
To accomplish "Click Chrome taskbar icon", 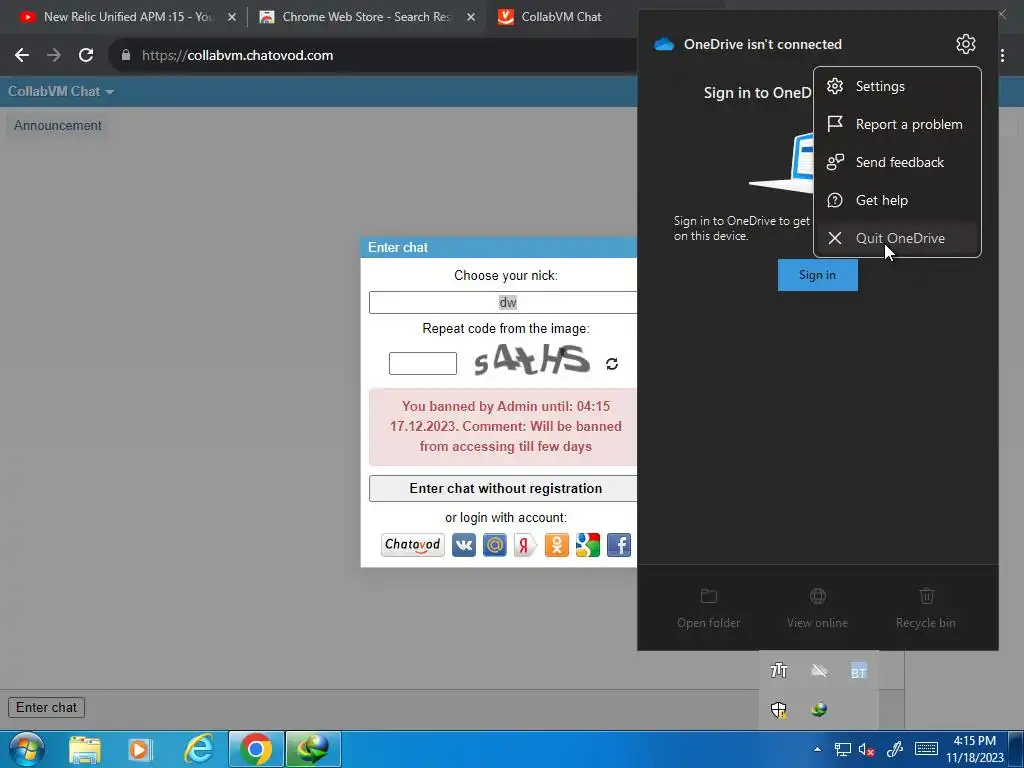I will [x=255, y=749].
